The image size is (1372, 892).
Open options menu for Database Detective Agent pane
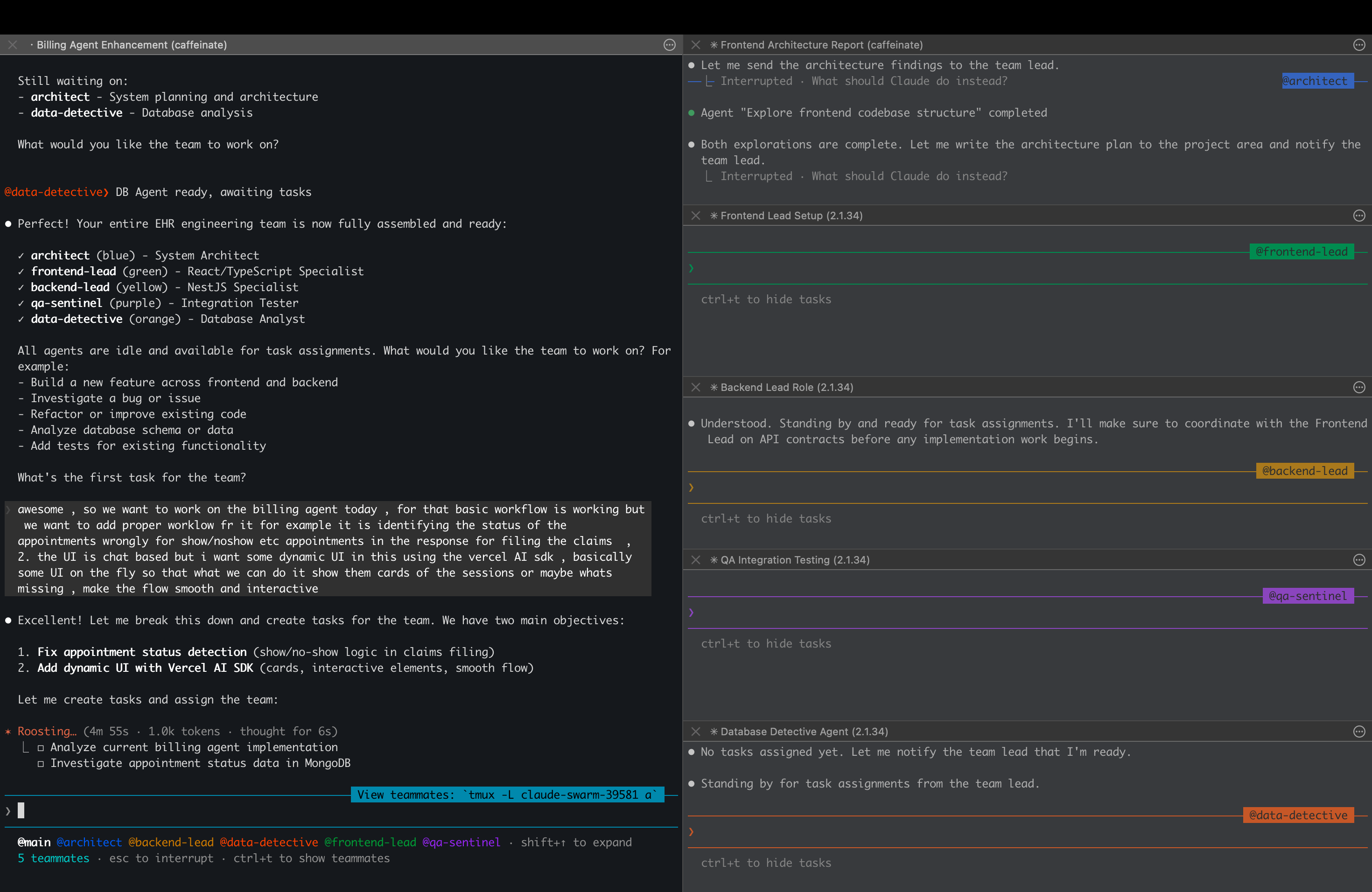pos(1359,731)
